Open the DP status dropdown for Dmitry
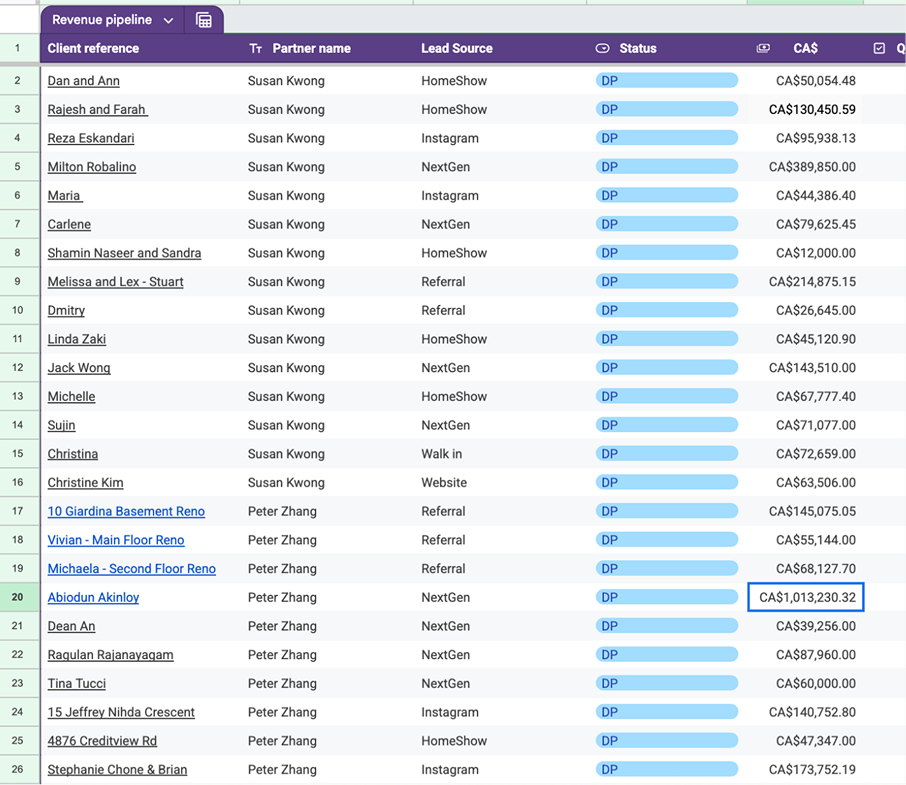This screenshot has width=906, height=785. click(x=666, y=310)
